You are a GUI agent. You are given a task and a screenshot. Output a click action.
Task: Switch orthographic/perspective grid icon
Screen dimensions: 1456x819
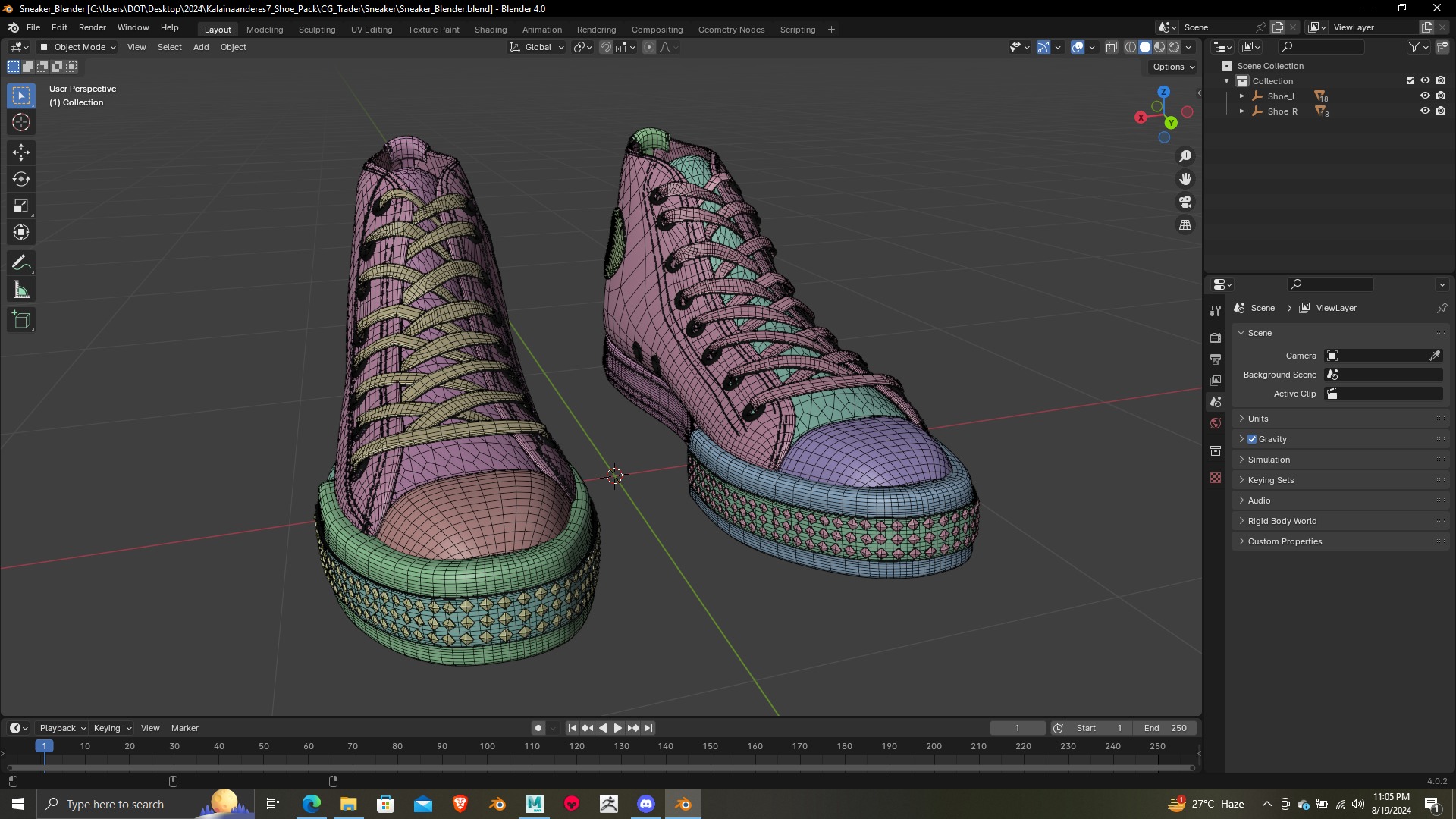point(1185,225)
